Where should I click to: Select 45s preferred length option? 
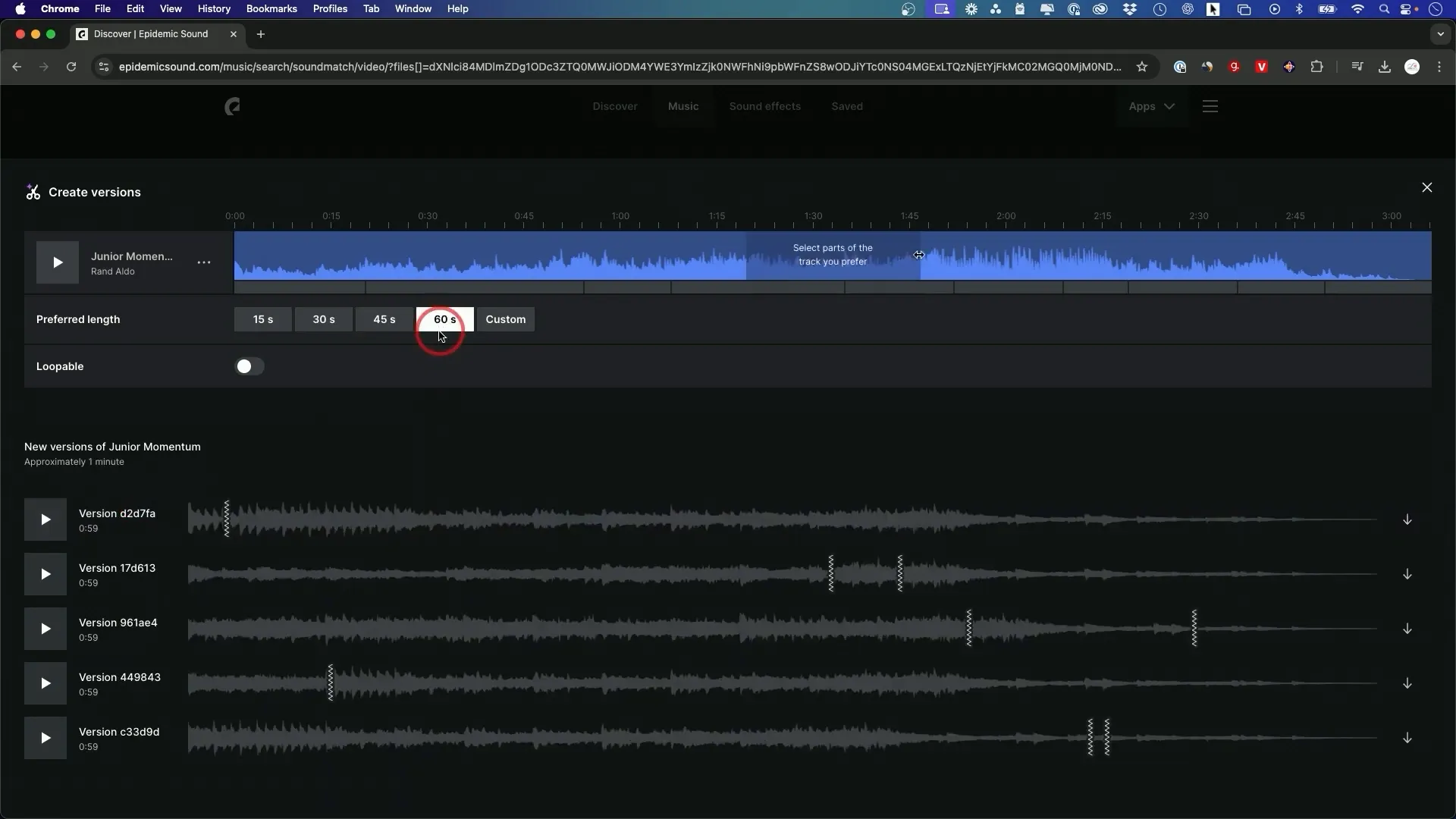384,319
